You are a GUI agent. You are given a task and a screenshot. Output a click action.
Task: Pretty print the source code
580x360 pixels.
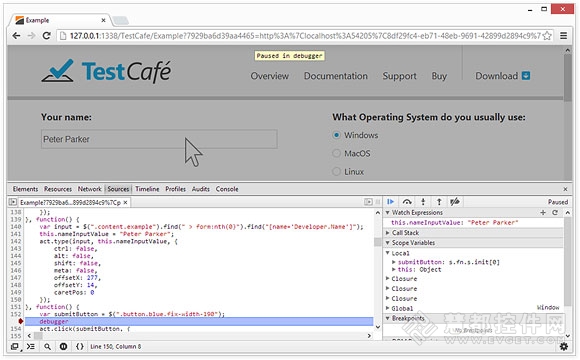tap(80, 347)
